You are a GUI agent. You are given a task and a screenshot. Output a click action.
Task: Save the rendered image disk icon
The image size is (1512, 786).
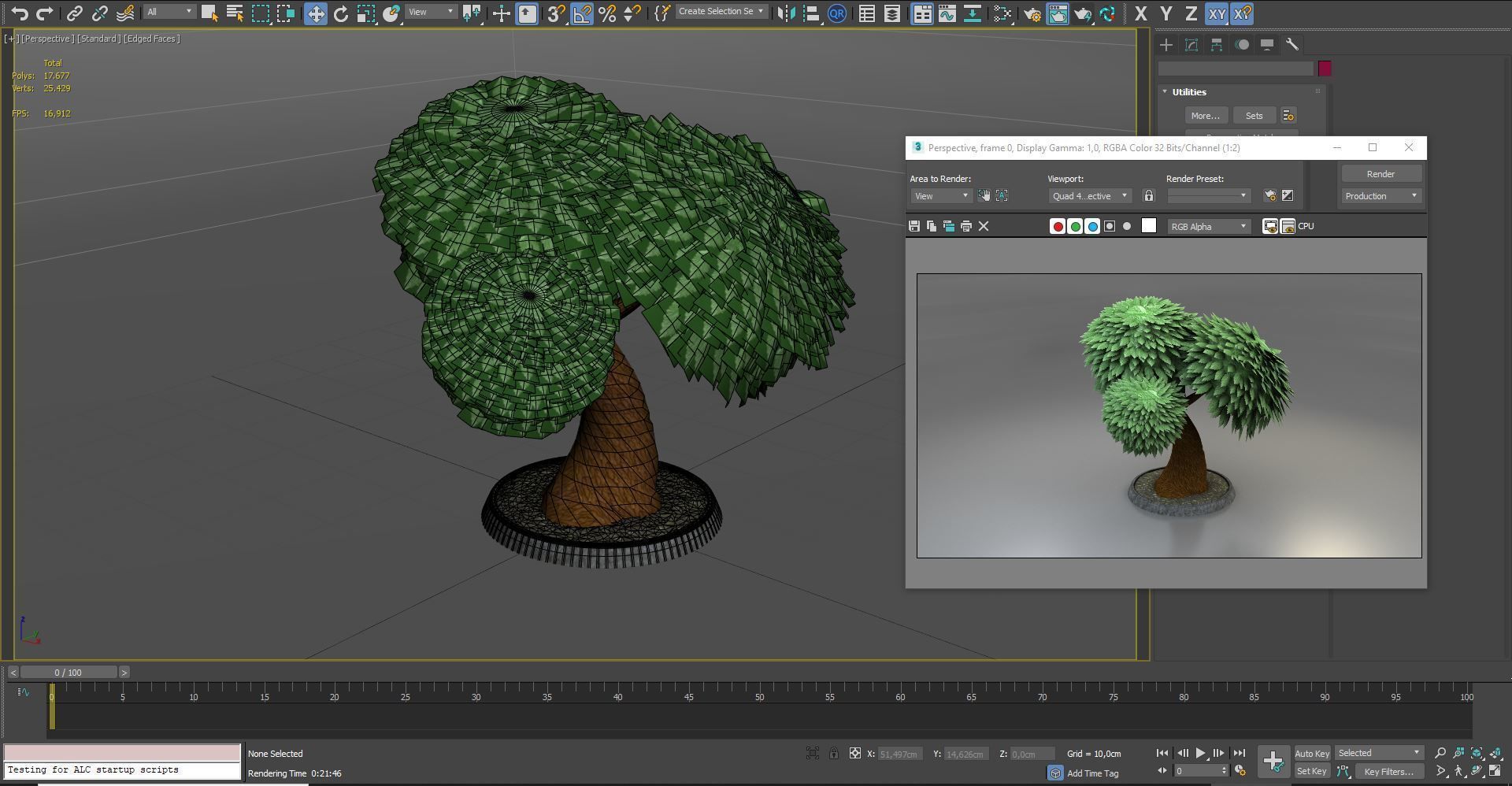pyautogui.click(x=914, y=227)
